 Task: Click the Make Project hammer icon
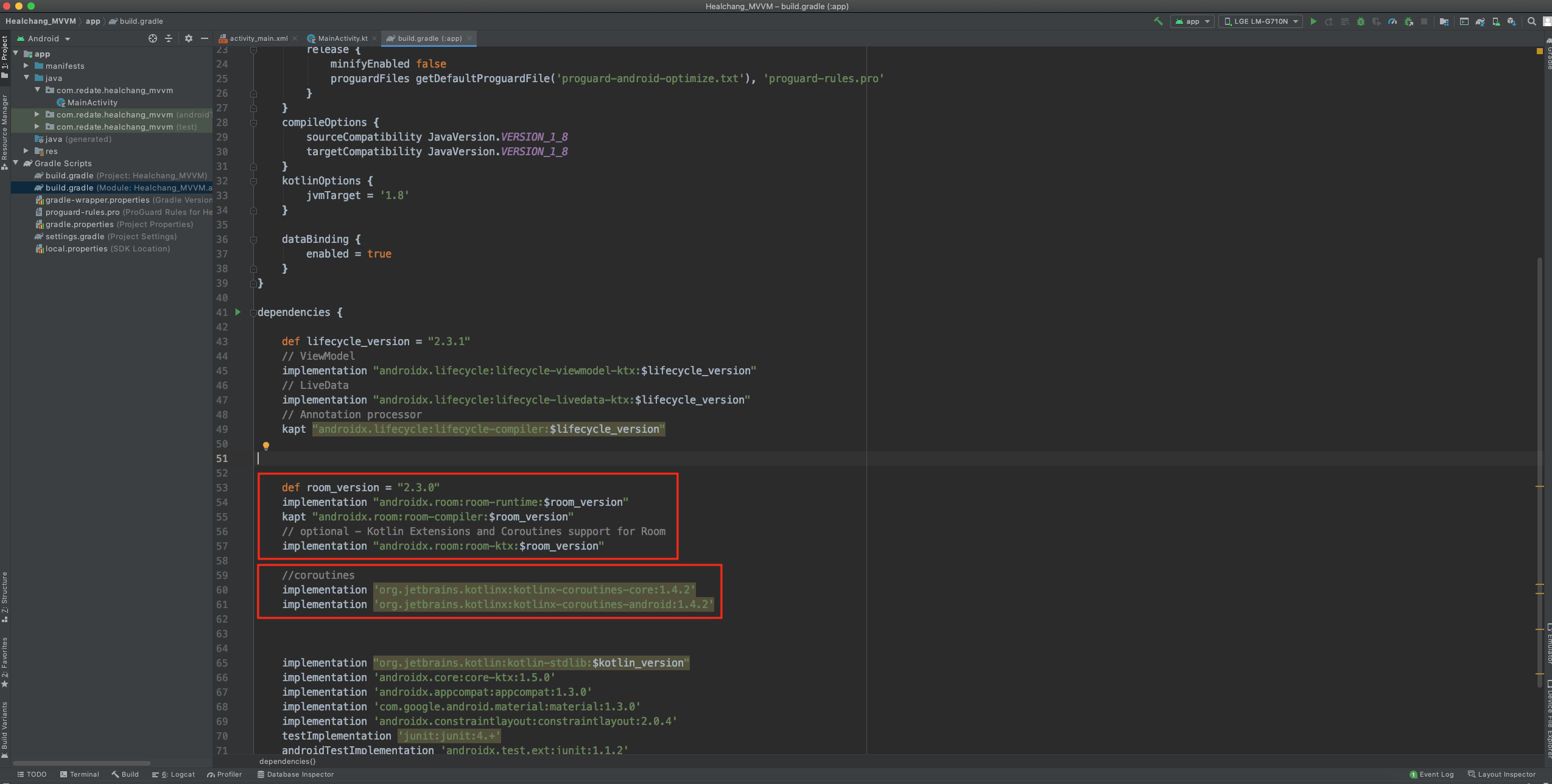tap(1158, 21)
